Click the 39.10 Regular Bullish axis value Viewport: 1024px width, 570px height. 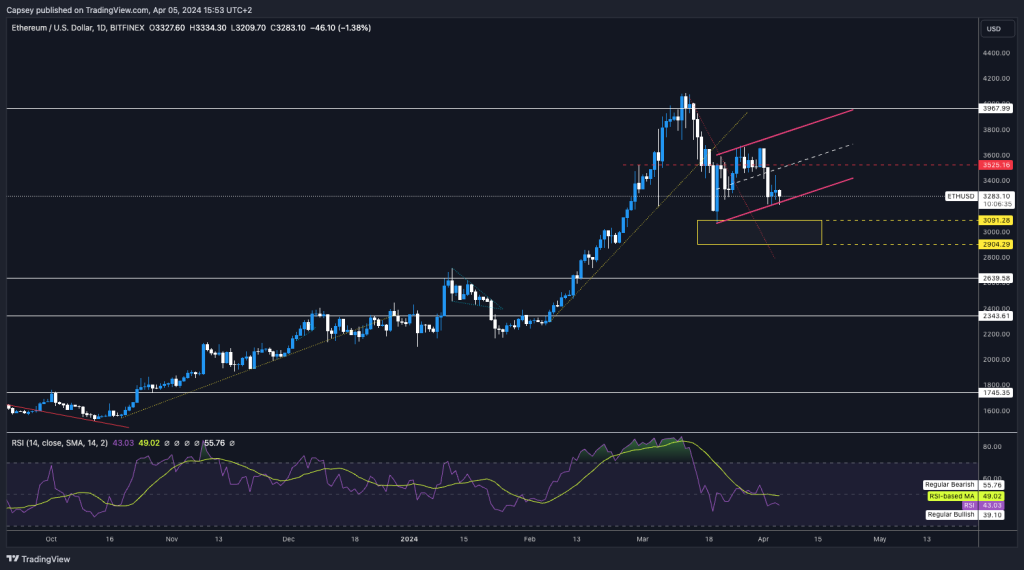pyautogui.click(x=992, y=515)
